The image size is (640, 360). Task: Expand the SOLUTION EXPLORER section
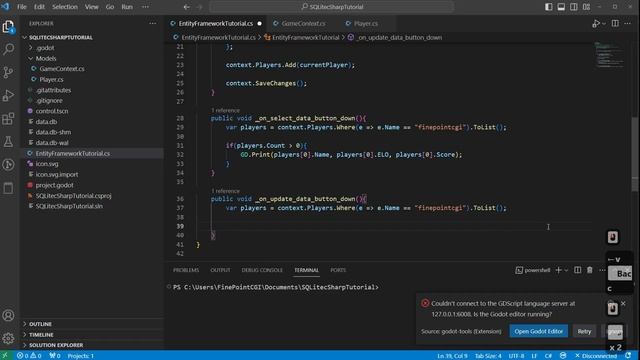pyautogui.click(x=56, y=345)
